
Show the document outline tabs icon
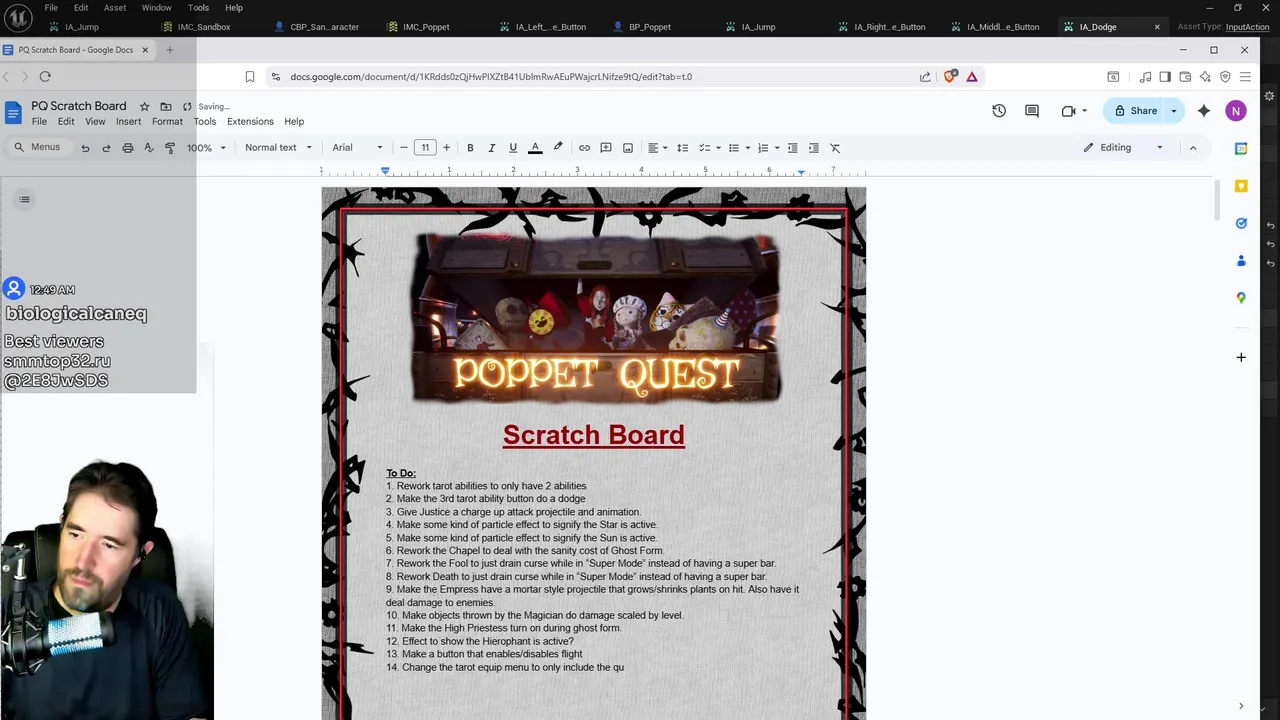tap(24, 199)
